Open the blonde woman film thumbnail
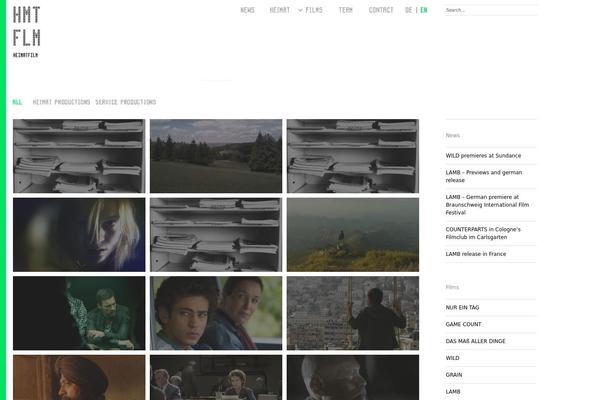The height and width of the screenshot is (400, 600). (x=79, y=234)
